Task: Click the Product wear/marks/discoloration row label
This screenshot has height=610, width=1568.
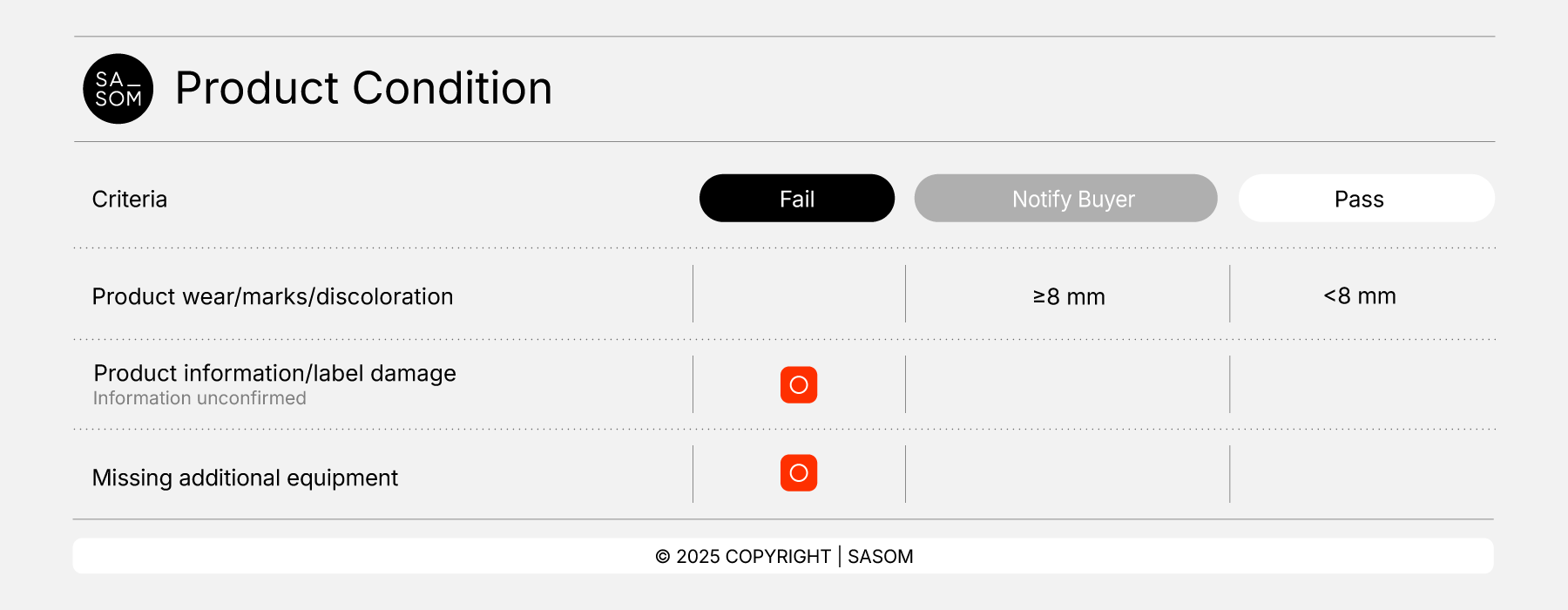Action: 273,297
